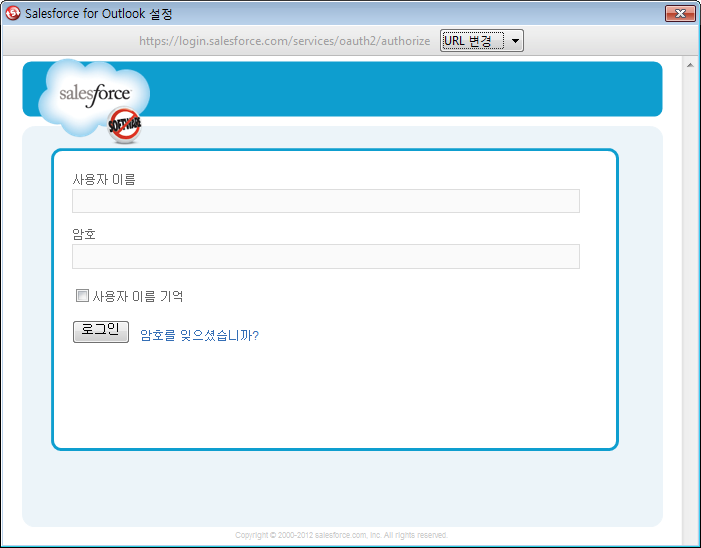Click the 로그인 button
Viewport: 701px width, 548px height.
point(101,332)
